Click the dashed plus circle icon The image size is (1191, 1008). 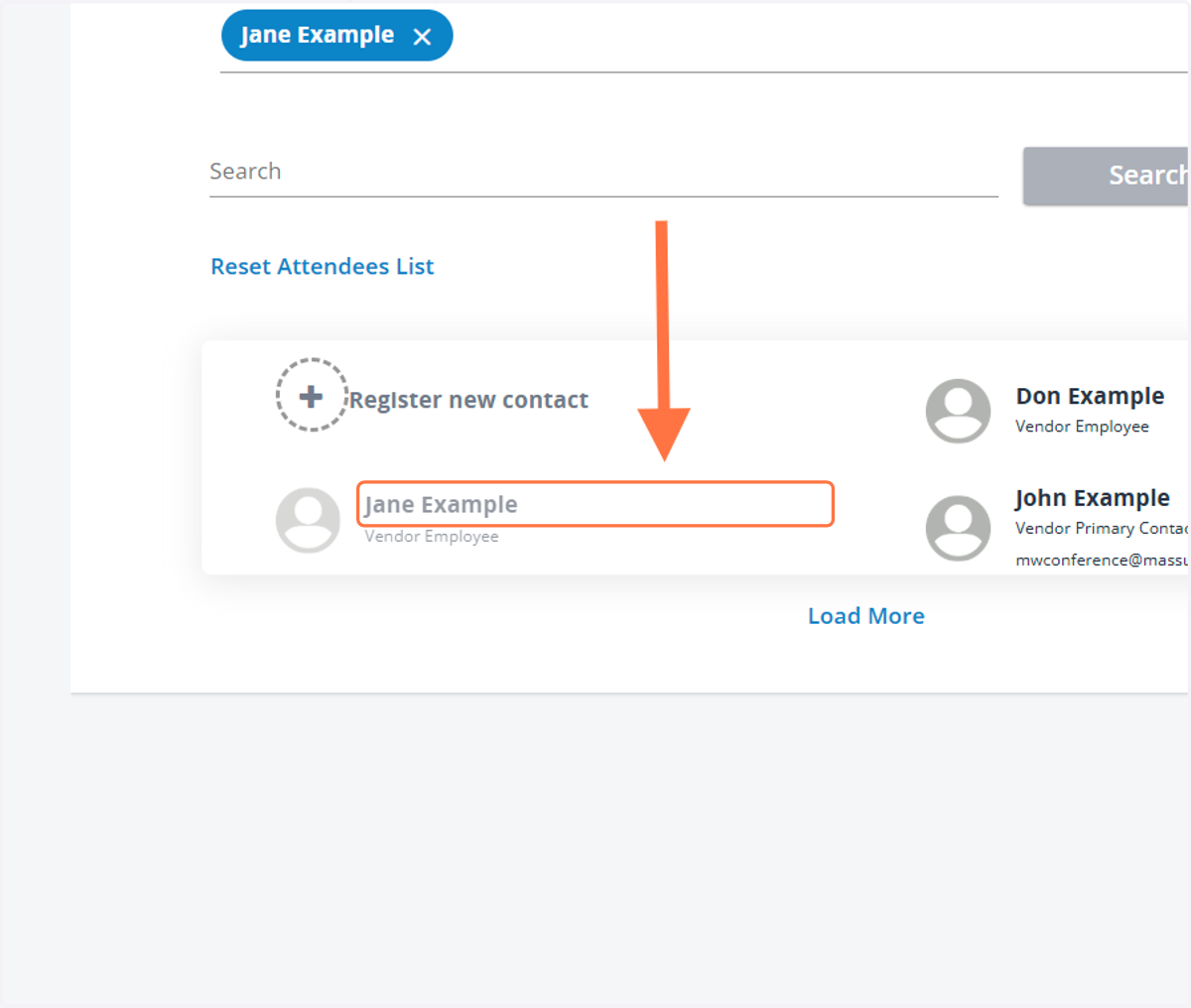(312, 395)
